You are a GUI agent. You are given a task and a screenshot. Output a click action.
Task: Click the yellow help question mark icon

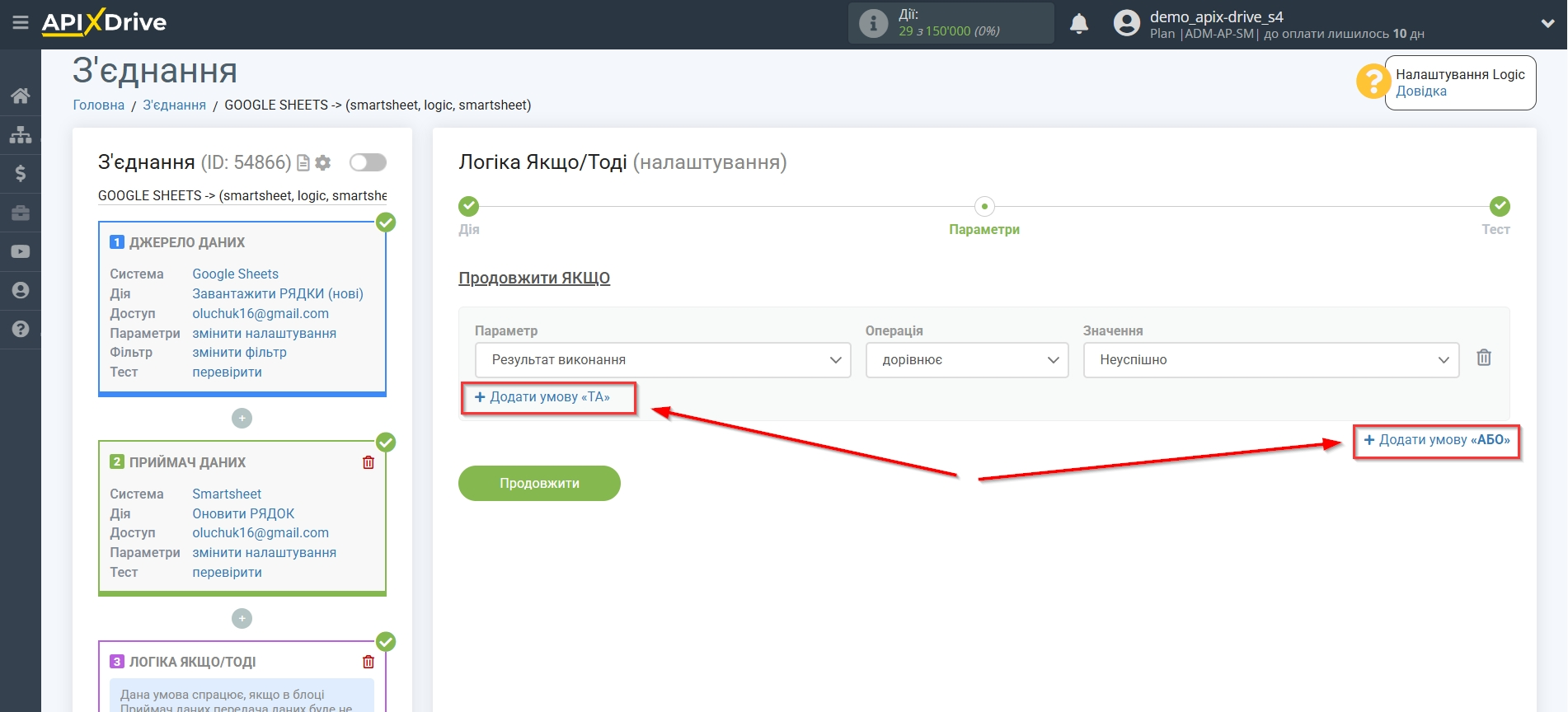pyautogui.click(x=1373, y=82)
